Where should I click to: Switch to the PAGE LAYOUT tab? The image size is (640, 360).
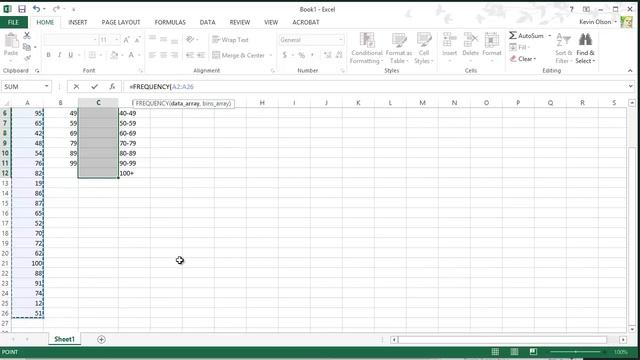[x=121, y=22]
